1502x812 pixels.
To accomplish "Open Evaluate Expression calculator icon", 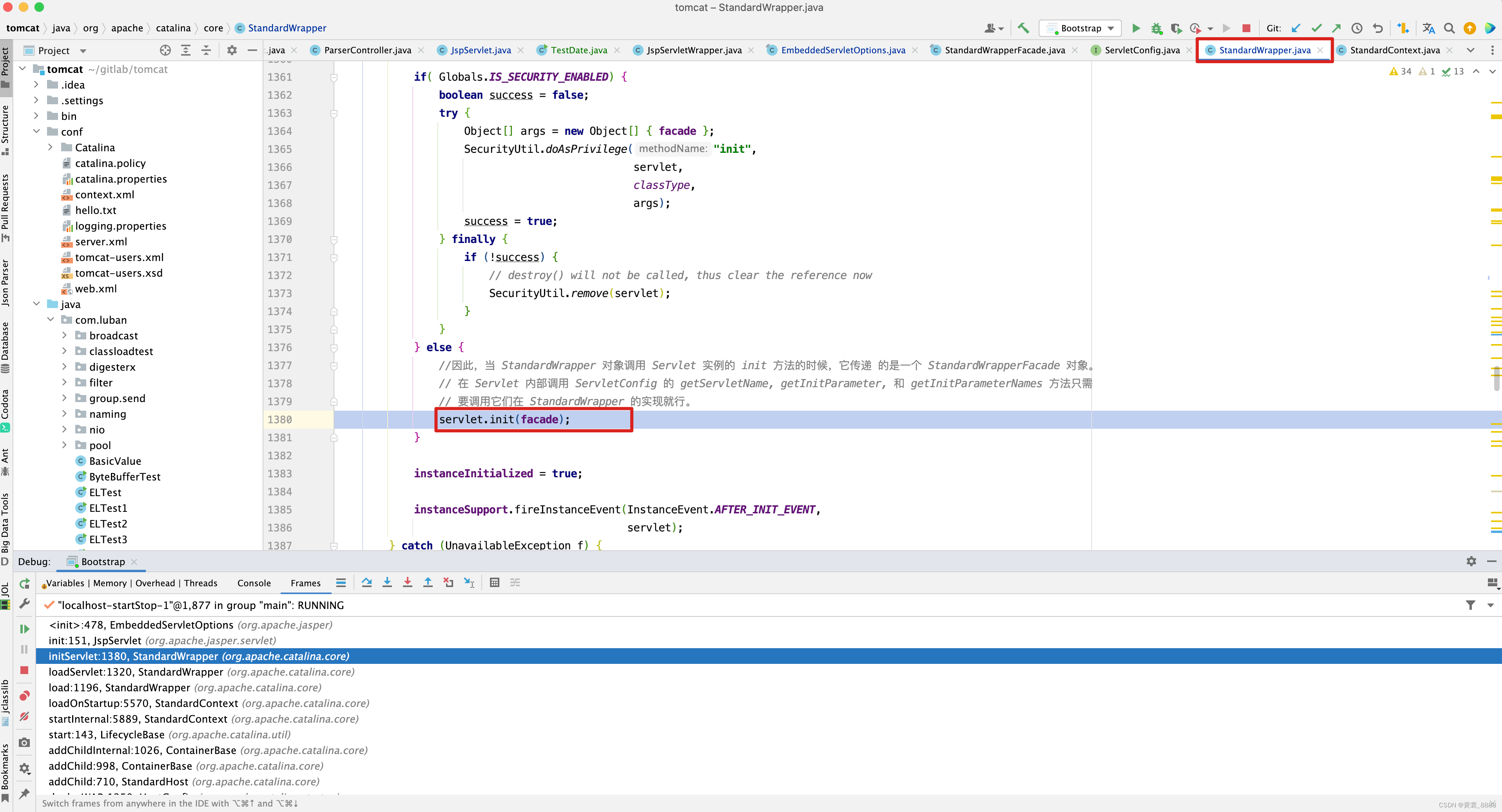I will pos(494,582).
